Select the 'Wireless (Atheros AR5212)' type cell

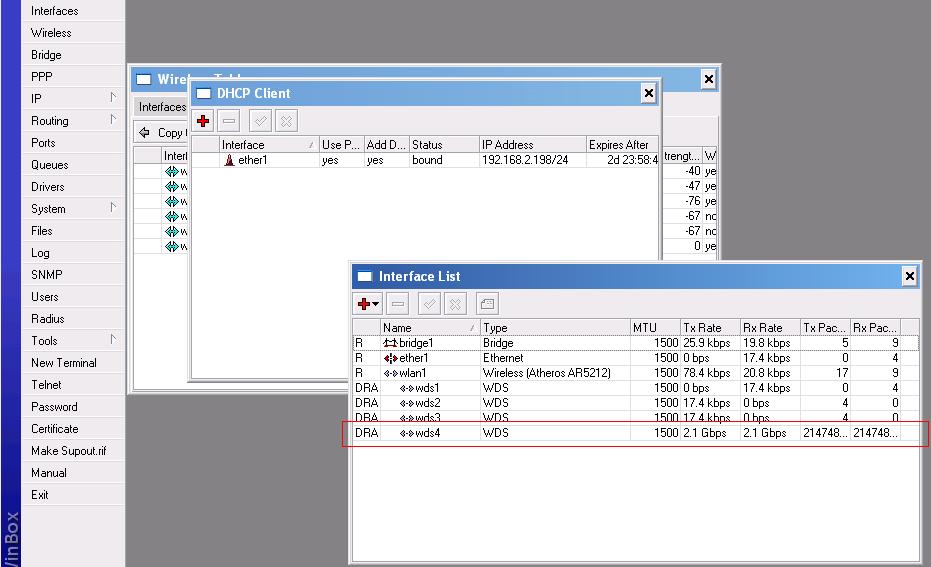pos(555,373)
